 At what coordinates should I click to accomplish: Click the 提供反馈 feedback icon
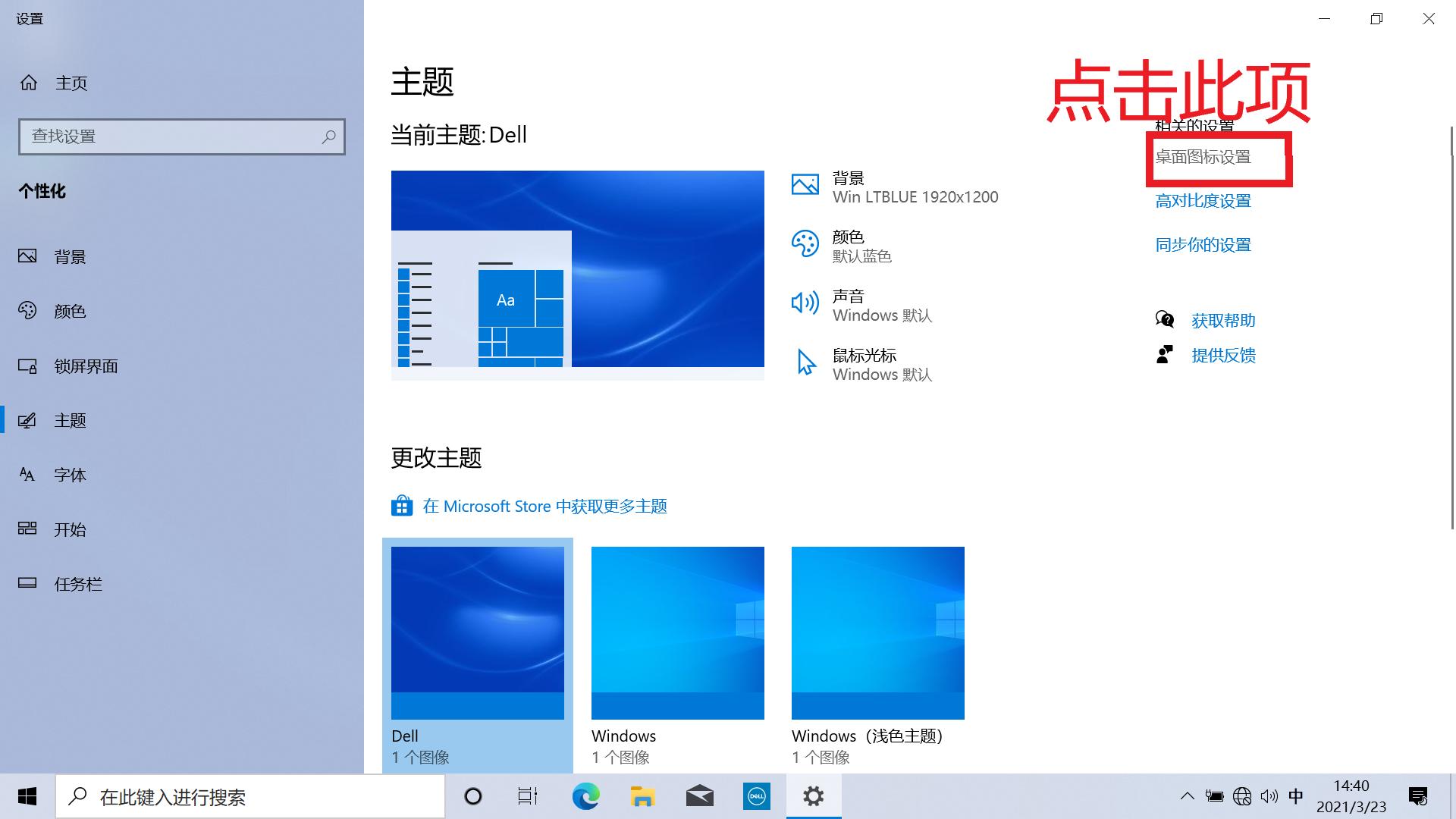[x=1166, y=354]
